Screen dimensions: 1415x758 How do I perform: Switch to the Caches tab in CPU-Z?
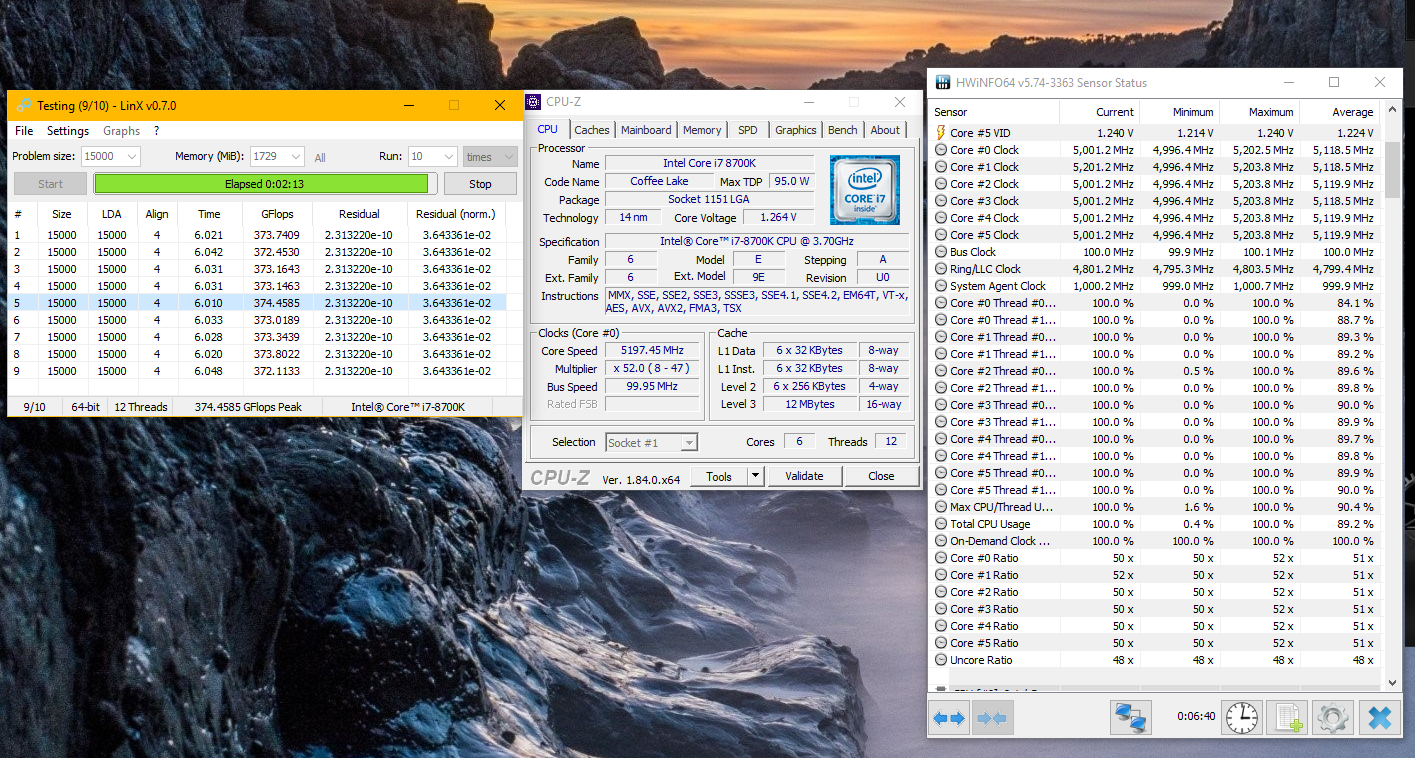tap(592, 130)
